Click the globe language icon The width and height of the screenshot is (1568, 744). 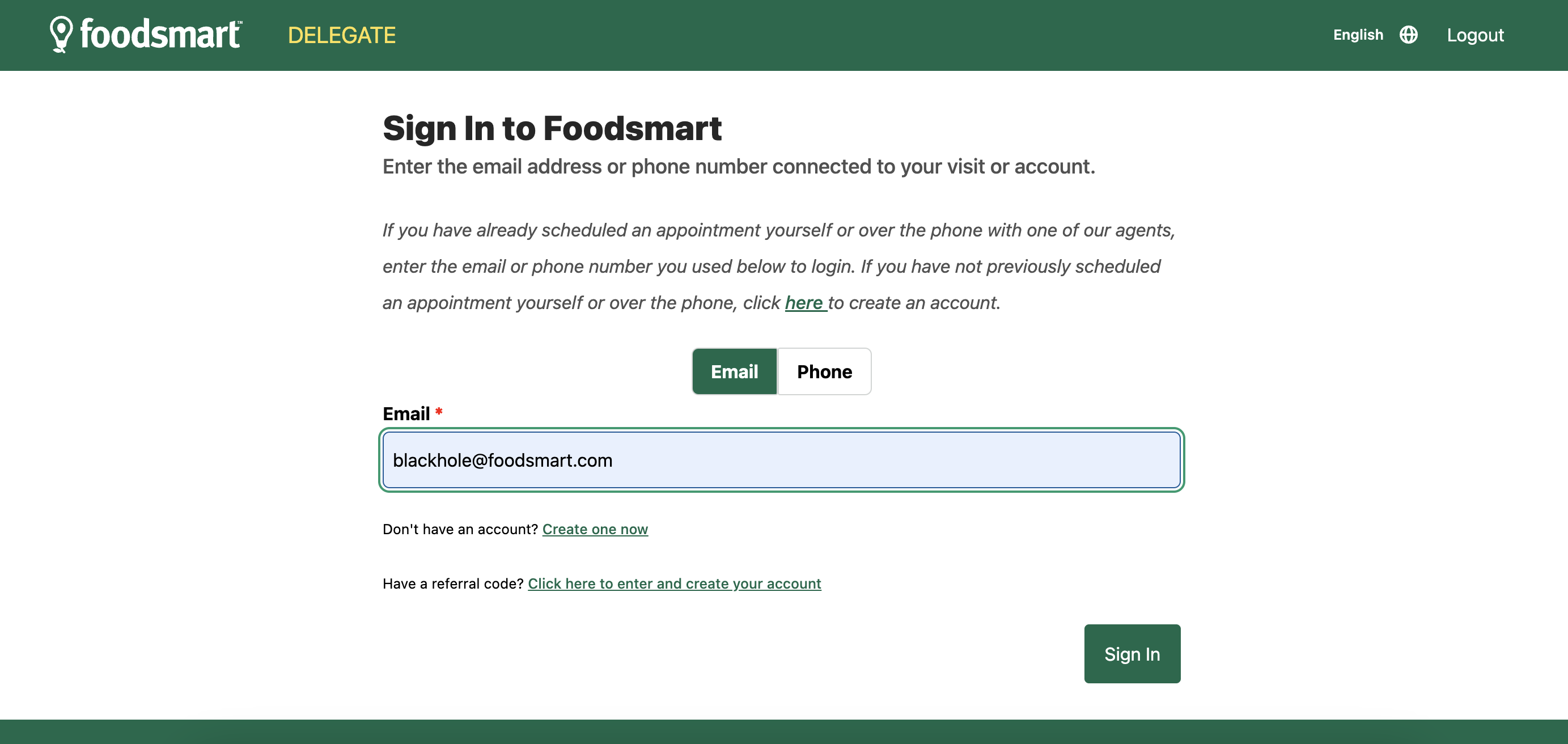point(1408,35)
